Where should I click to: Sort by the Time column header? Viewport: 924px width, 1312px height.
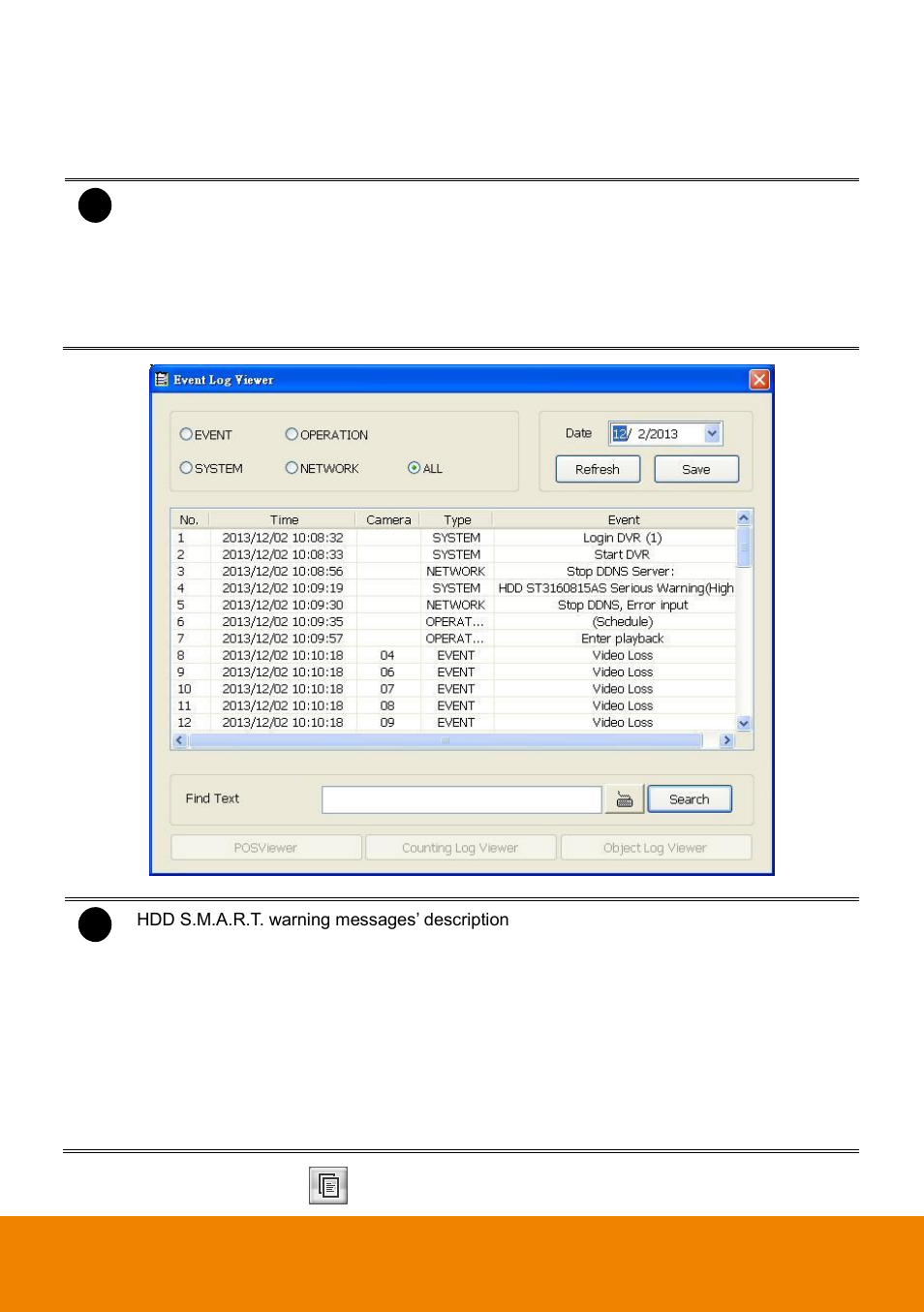[284, 519]
